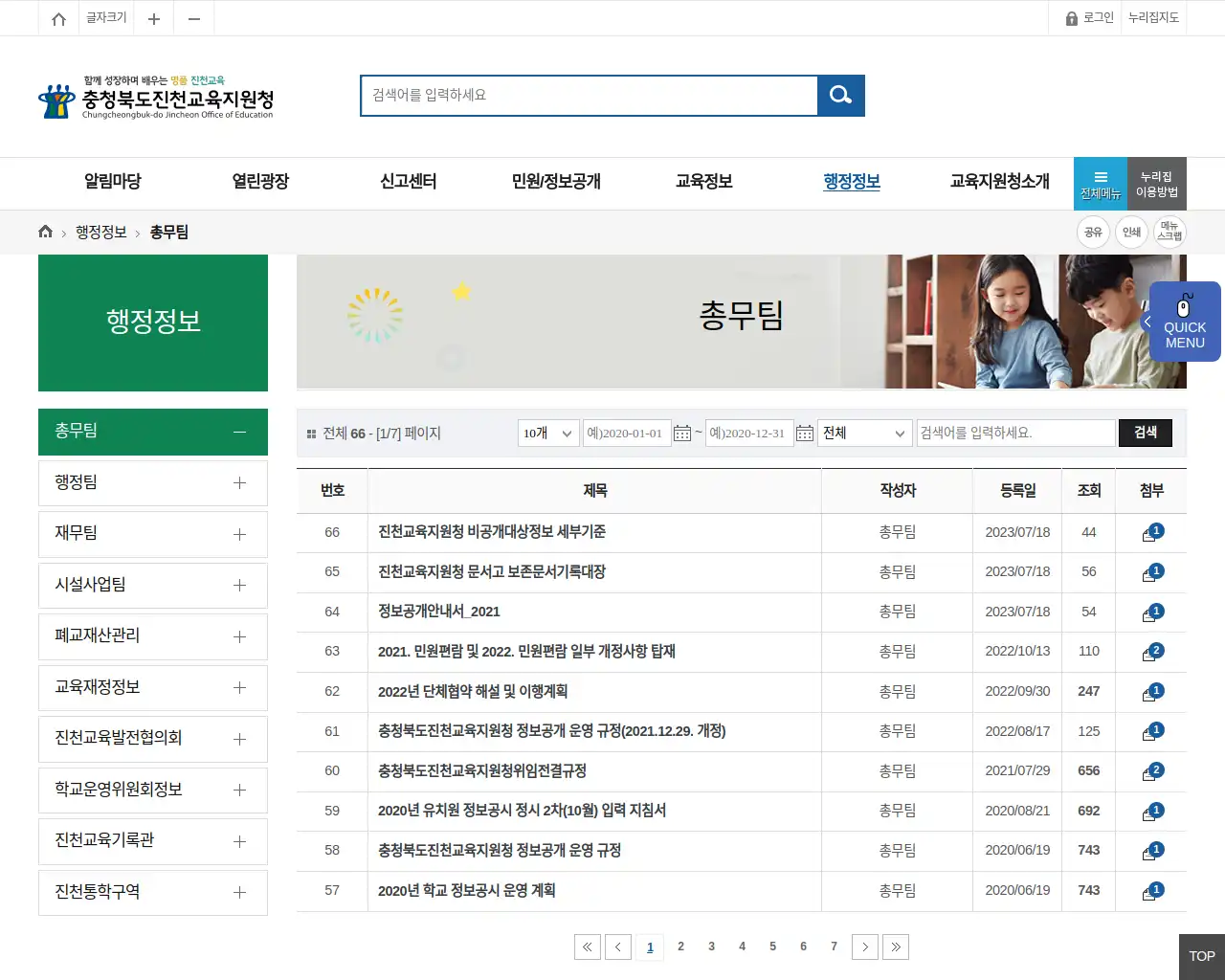Open the 민원/정보공개 main menu
The image size is (1225, 980).
556,181
